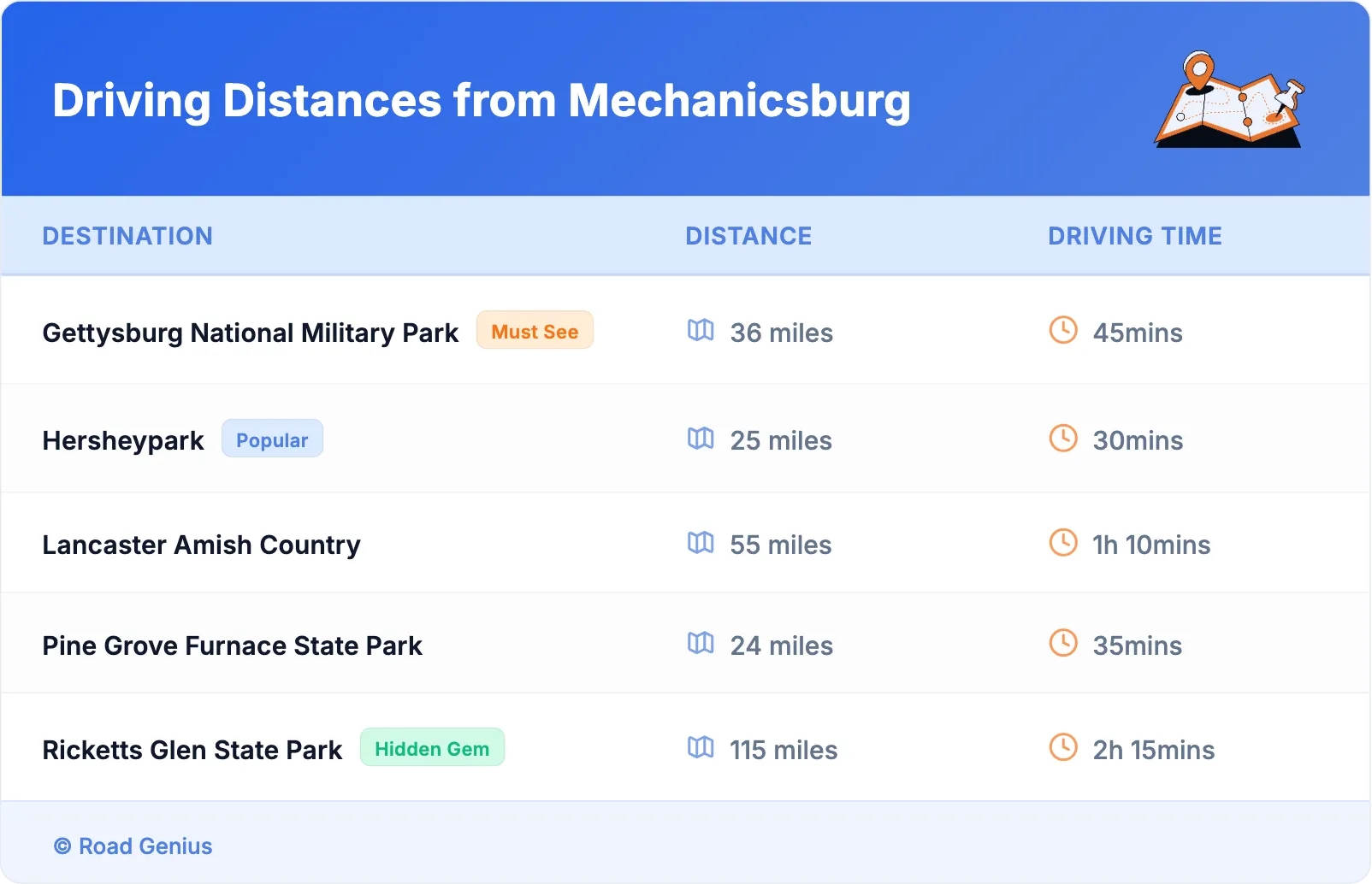1372x884 pixels.
Task: Click the 115 miles distance value
Action: tap(784, 750)
